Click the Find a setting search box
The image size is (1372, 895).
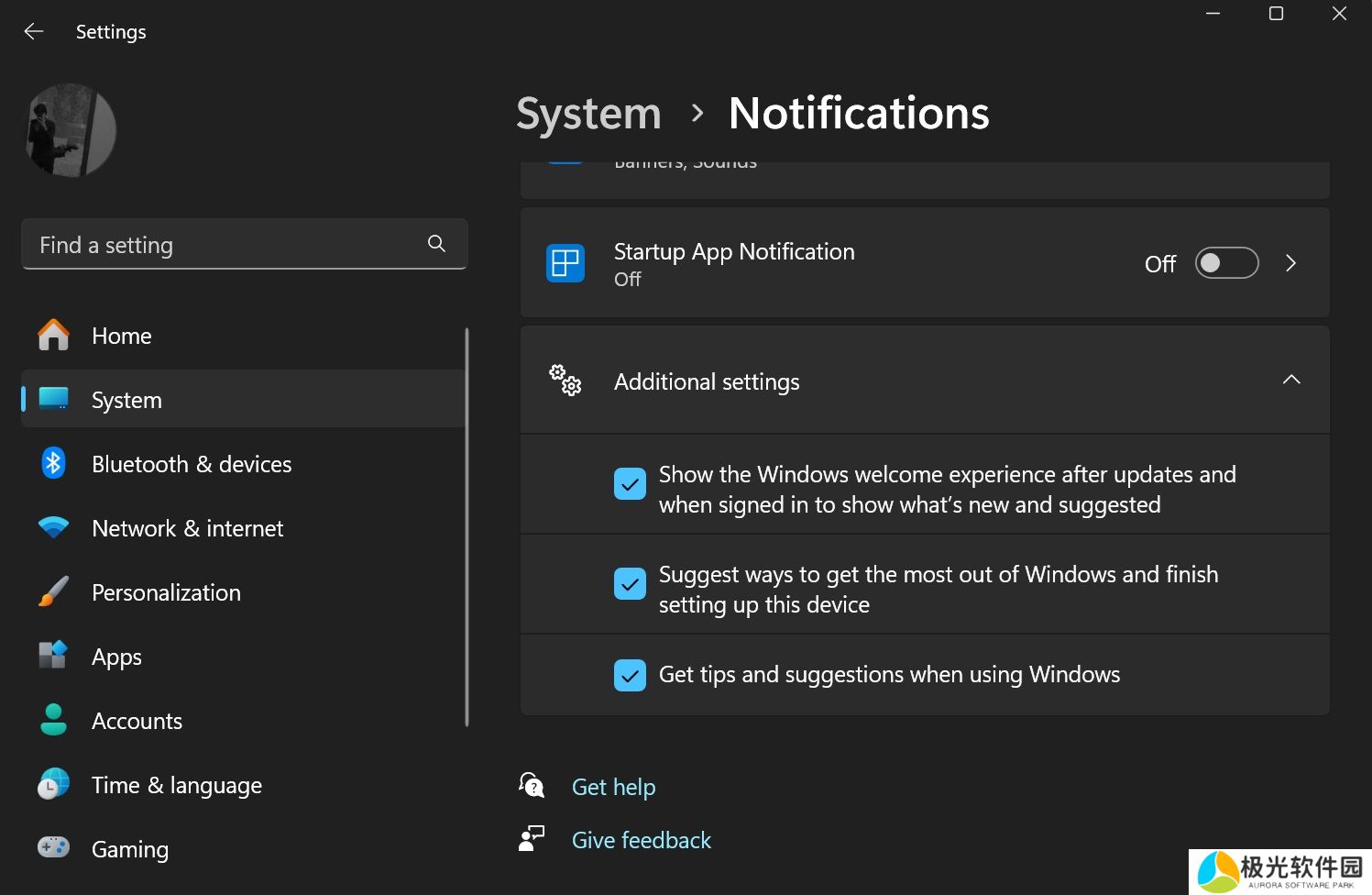point(225,245)
